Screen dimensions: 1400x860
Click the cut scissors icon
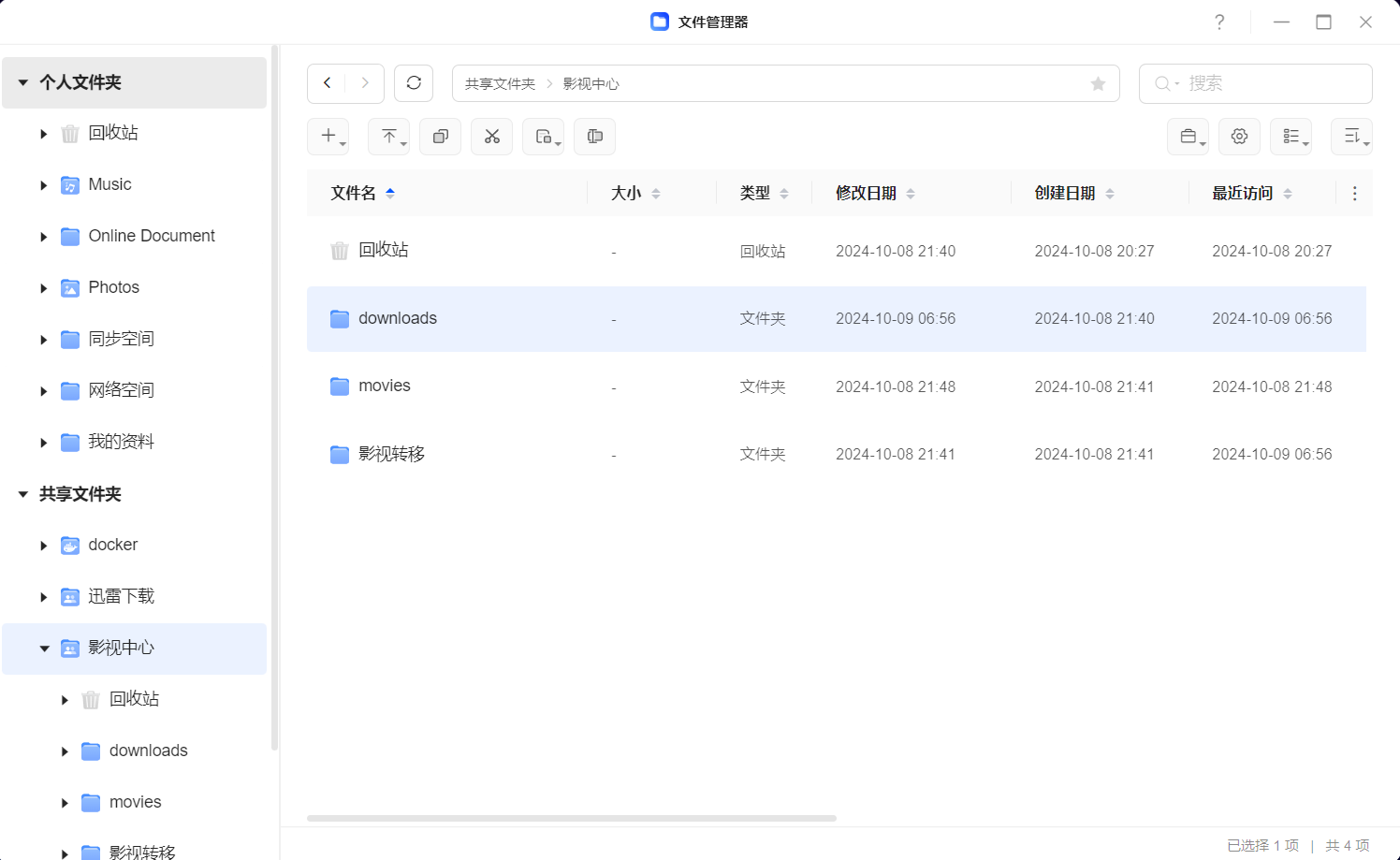coord(491,137)
